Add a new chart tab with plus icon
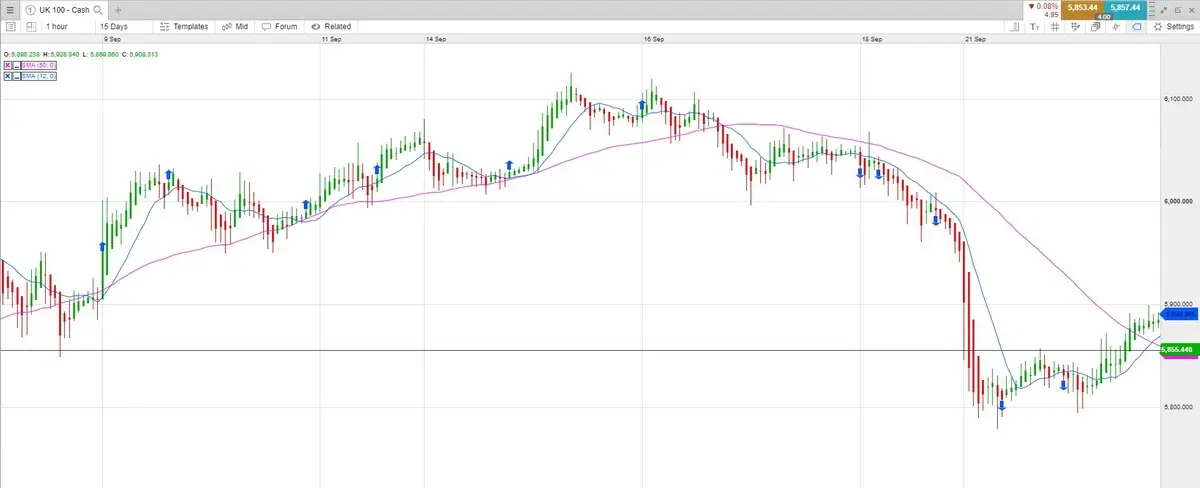This screenshot has height=488, width=1200. tap(118, 9)
